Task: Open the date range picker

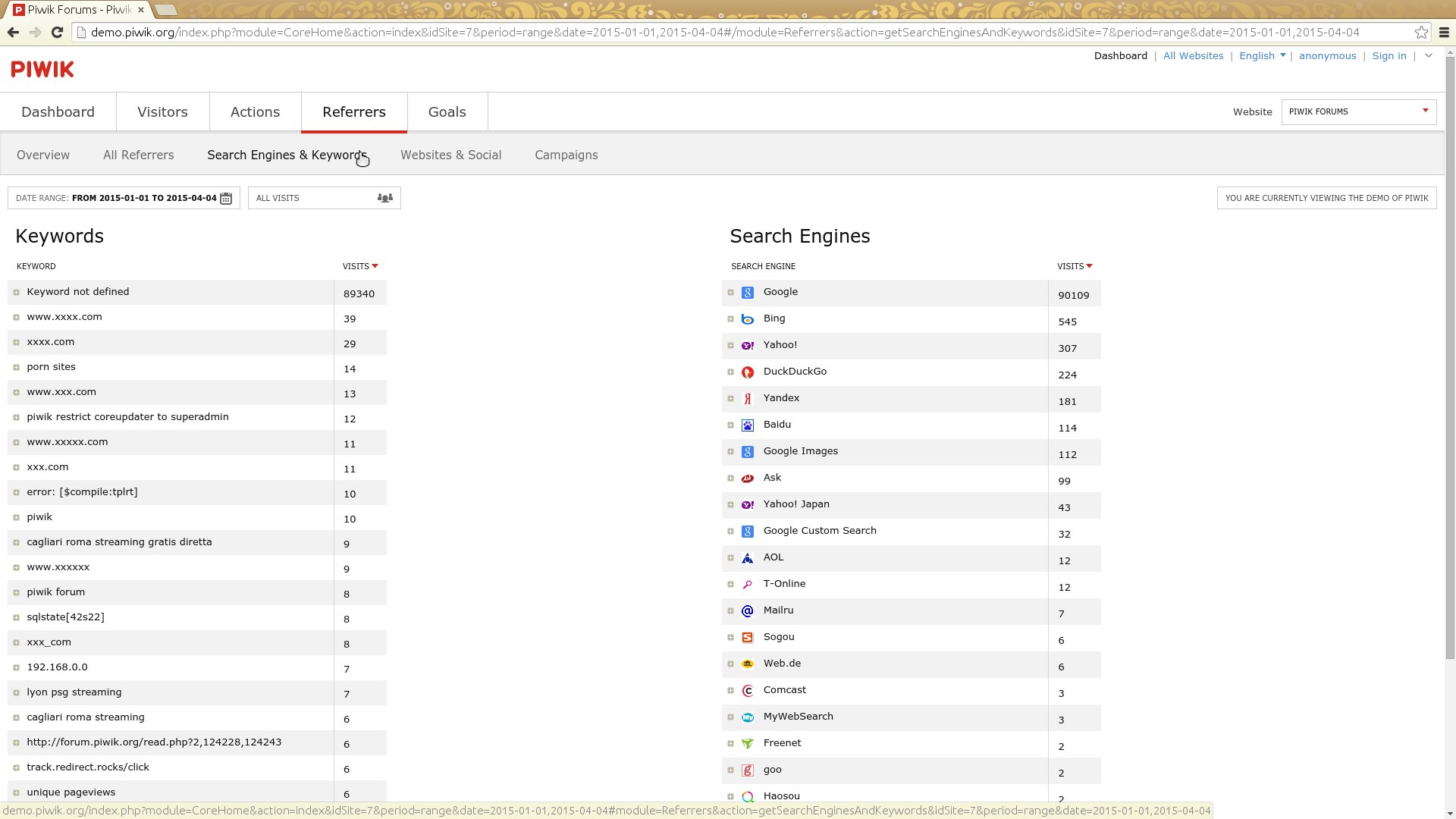Action: coord(124,198)
